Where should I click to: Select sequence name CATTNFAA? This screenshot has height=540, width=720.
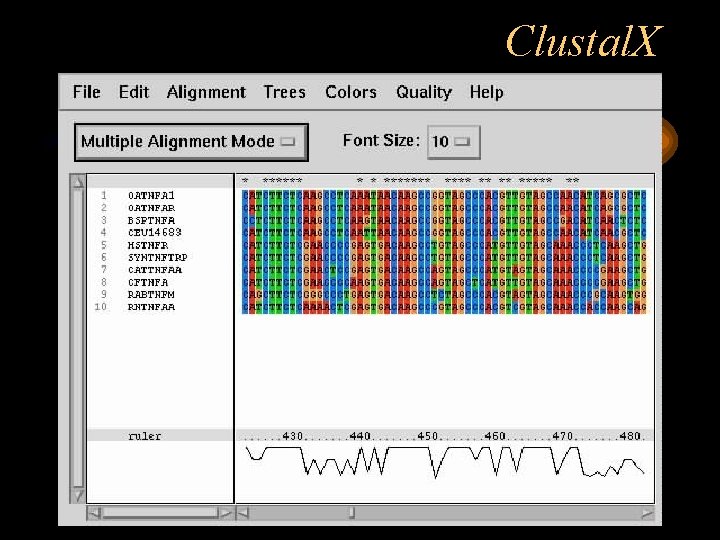click(x=155, y=270)
